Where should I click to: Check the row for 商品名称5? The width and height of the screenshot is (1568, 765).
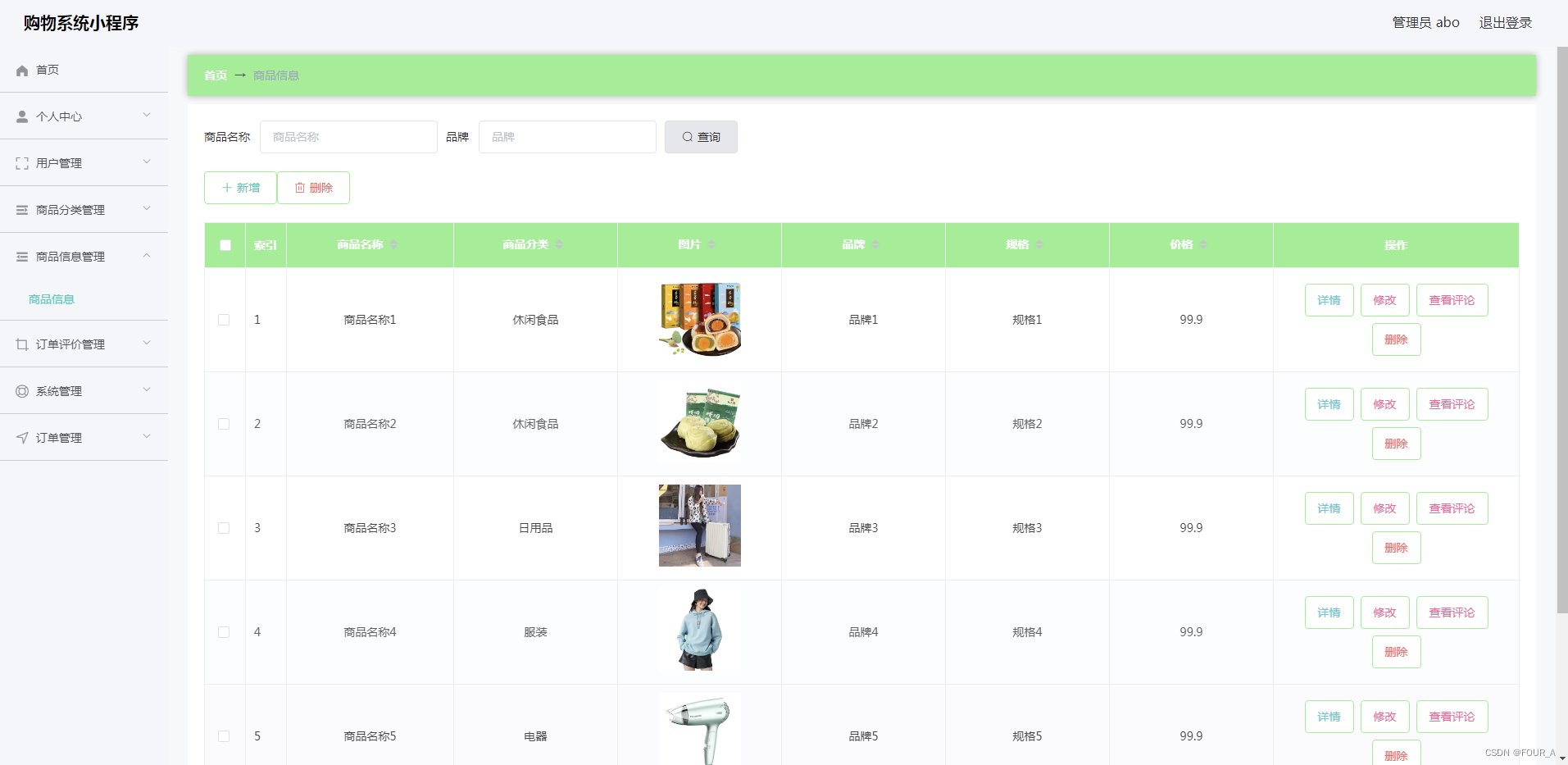224,736
